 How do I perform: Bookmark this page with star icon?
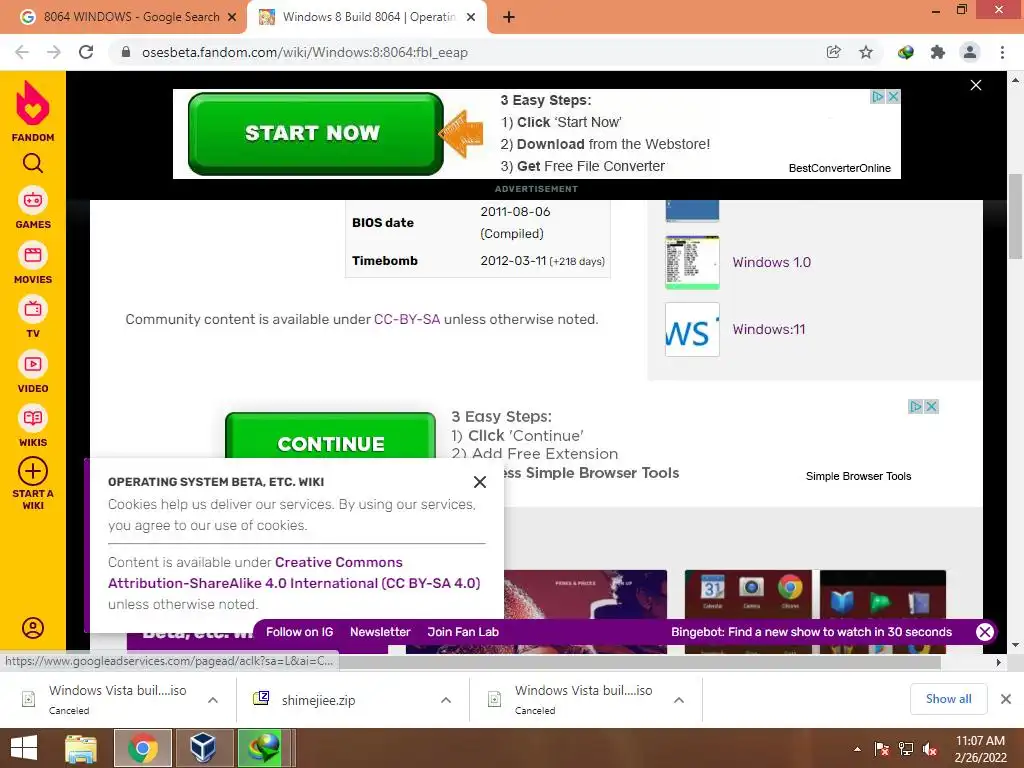click(866, 52)
